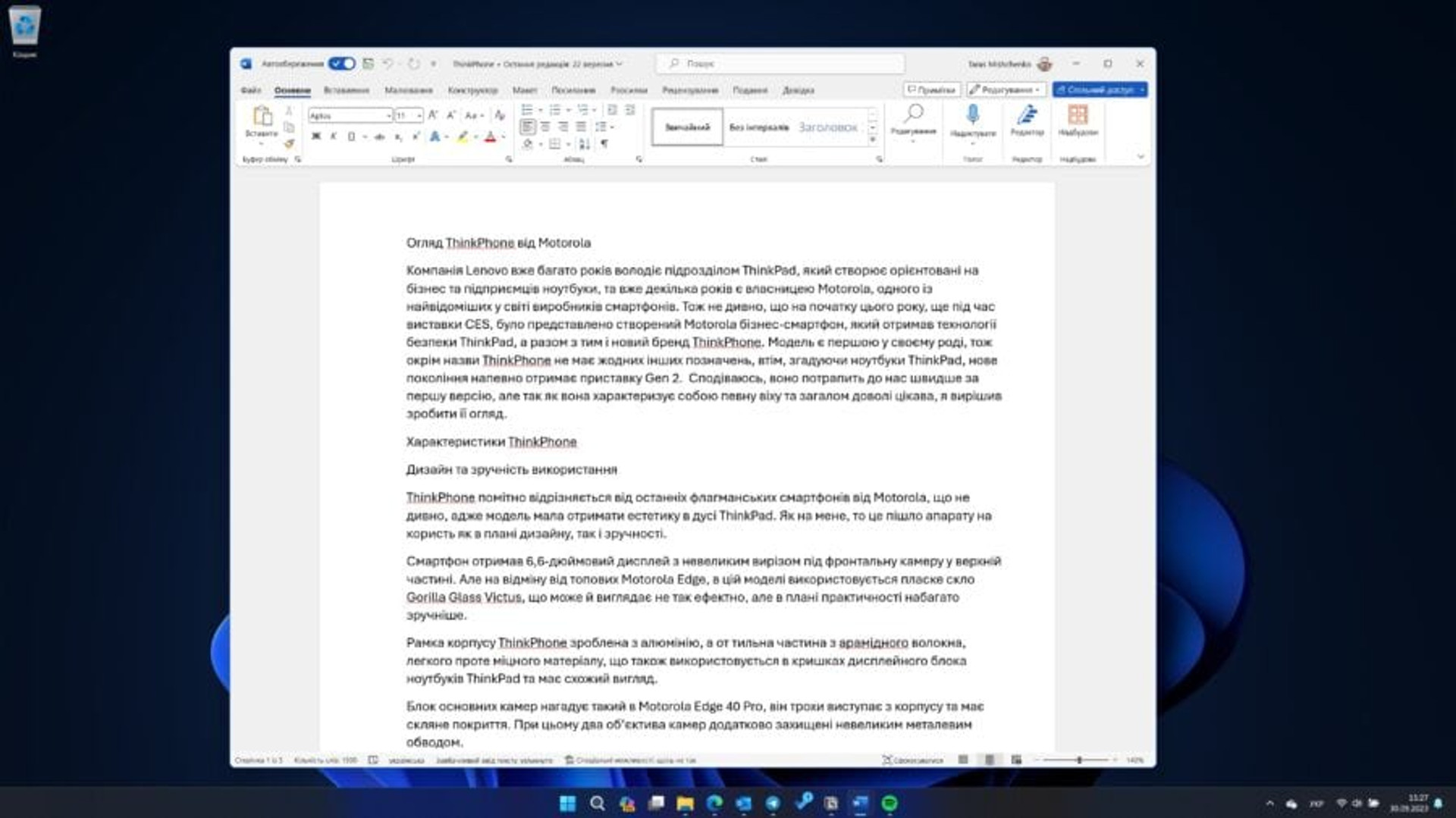This screenshot has height=818, width=1456.
Task: Toggle bold formatting (Ж)
Action: (315, 137)
